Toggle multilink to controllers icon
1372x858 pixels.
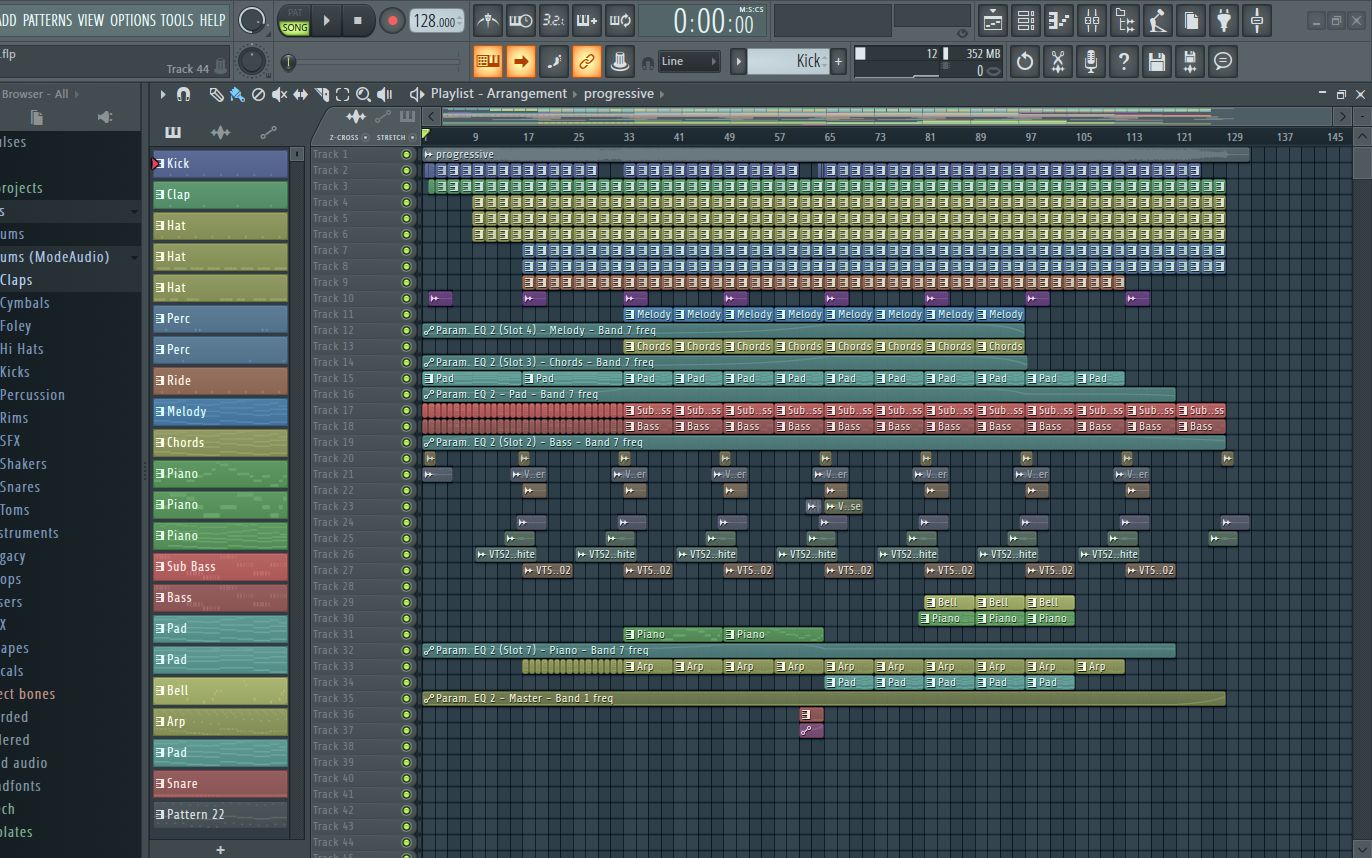tap(587, 61)
